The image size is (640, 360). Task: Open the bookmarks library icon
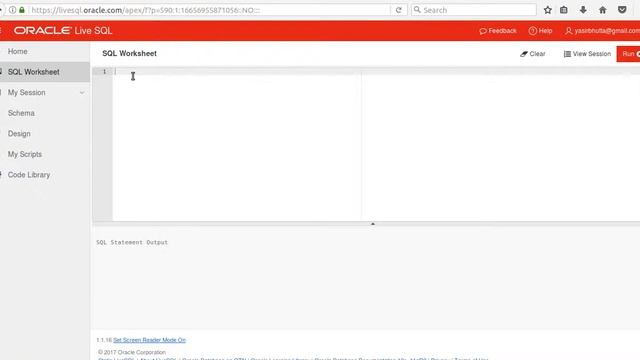[x=564, y=10]
